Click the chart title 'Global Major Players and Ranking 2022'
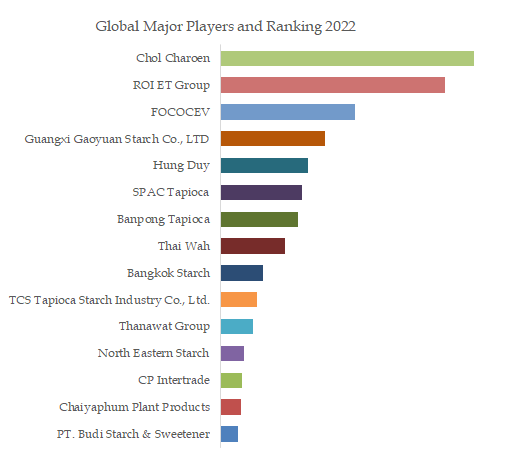Image resolution: width=508 pixels, height=462 pixels. coord(226,27)
